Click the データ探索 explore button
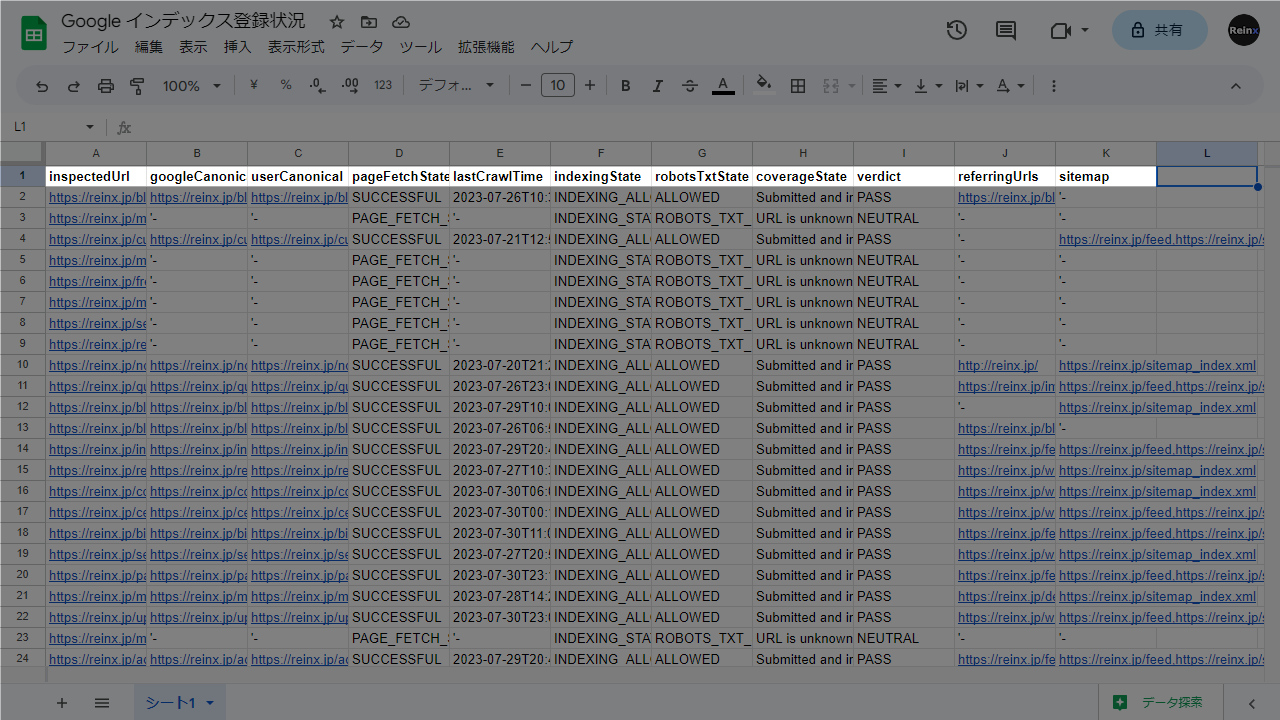Image resolution: width=1280 pixels, height=720 pixels. point(1160,702)
